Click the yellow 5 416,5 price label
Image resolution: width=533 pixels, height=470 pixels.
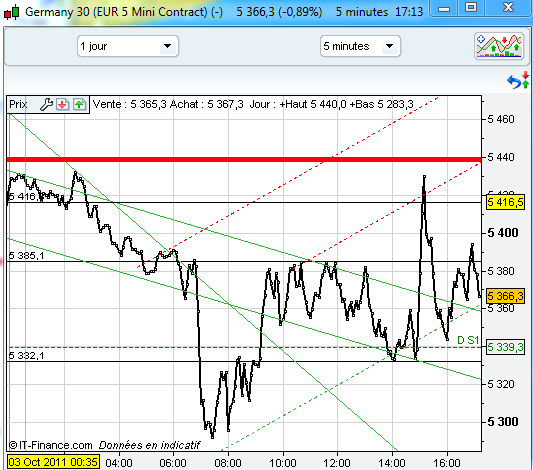click(505, 203)
